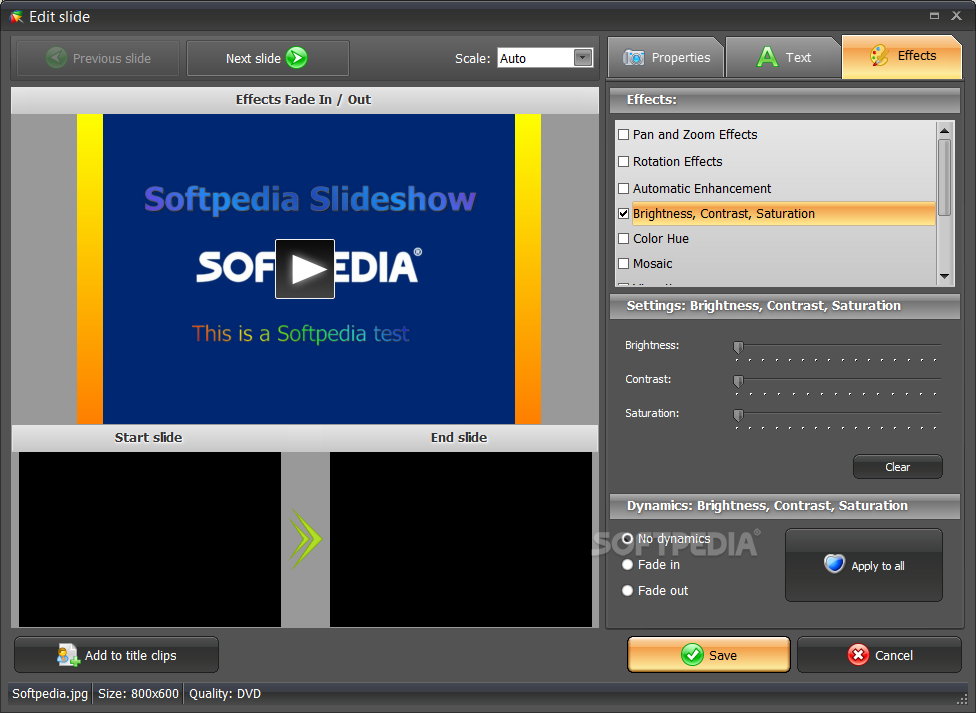Click the Apply to all button label
Viewport: 976px width, 713px height.
(x=878, y=566)
